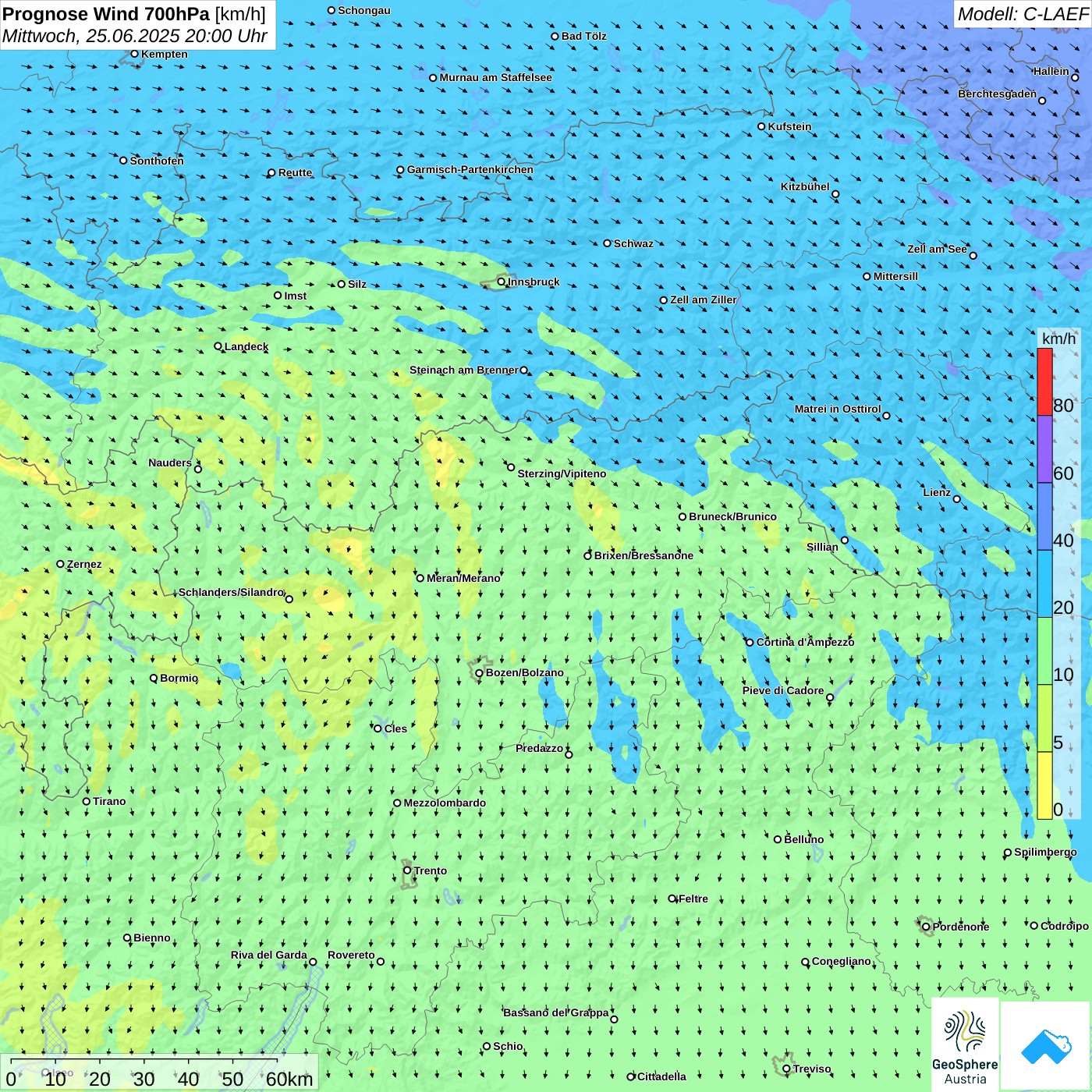Screen dimensions: 1092x1092
Task: Click the 'Brixen/Bressanone' label
Action: click(643, 555)
